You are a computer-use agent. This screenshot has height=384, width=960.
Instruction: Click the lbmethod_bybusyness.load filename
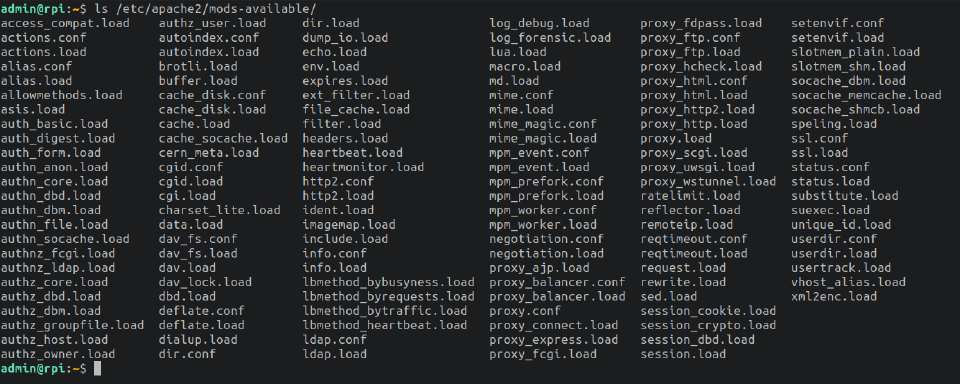pyautogui.click(x=388, y=282)
